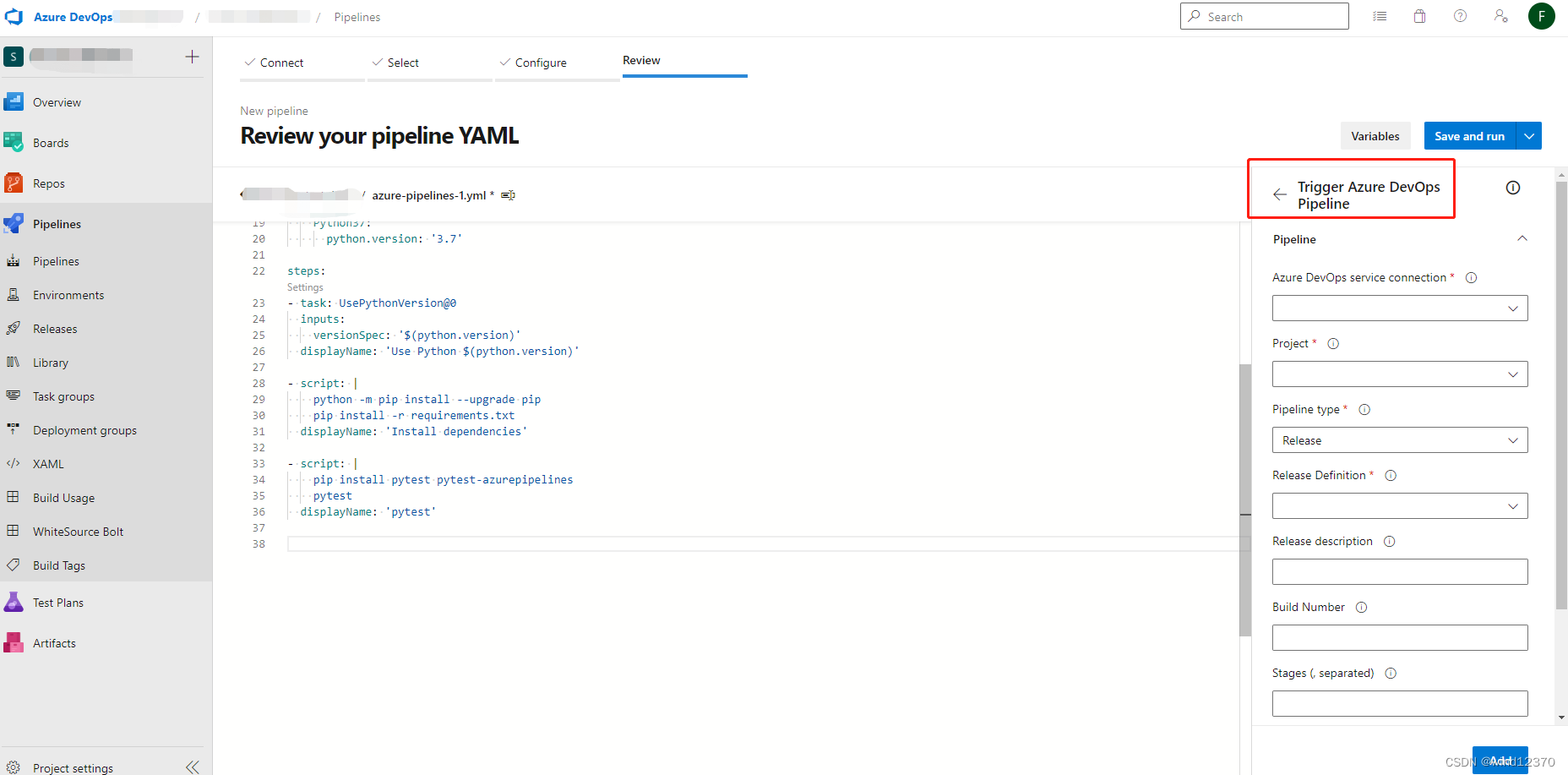Open Task groups from the sidebar
The width and height of the screenshot is (1568, 775).
(63, 396)
